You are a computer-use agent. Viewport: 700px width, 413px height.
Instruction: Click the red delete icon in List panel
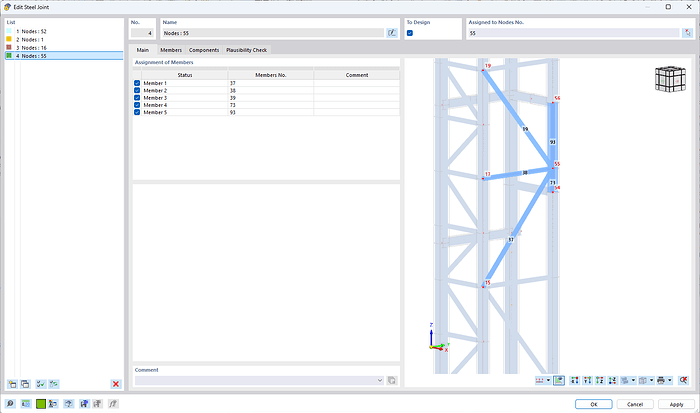click(x=116, y=383)
